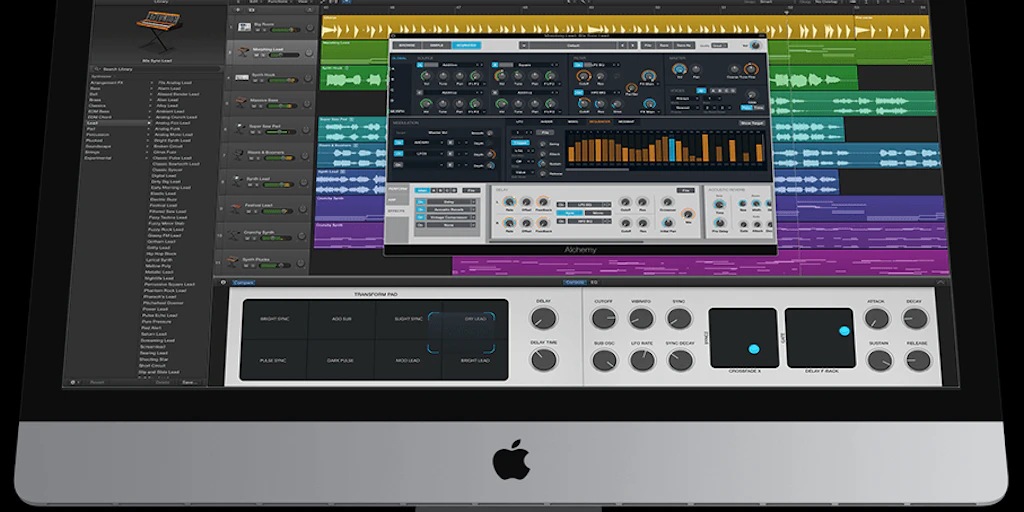Click the blue highlighted sequencer step bar
The height and width of the screenshot is (512, 1024).
point(671,150)
